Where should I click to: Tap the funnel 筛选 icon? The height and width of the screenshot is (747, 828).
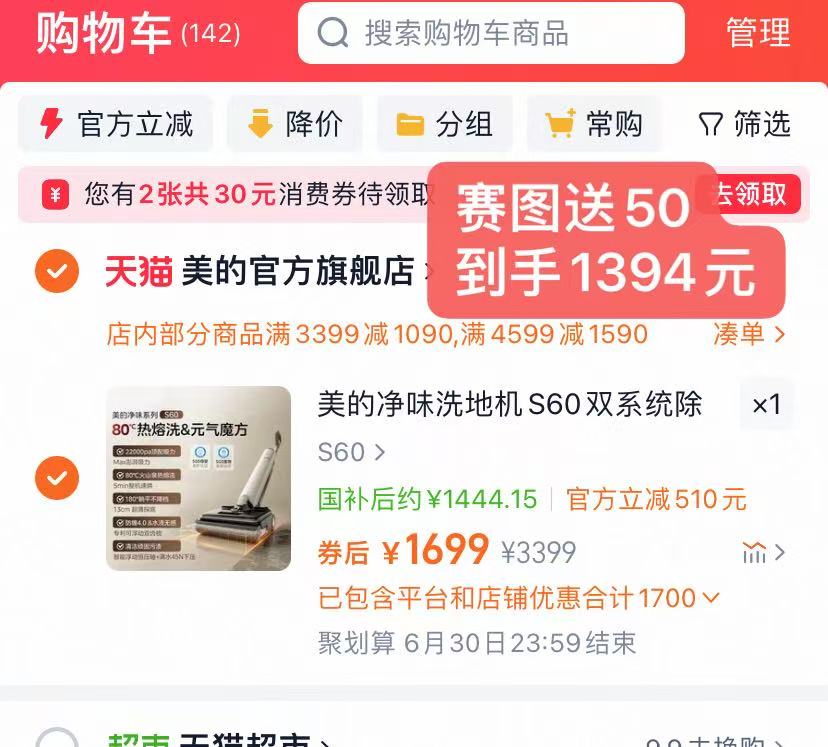(710, 125)
